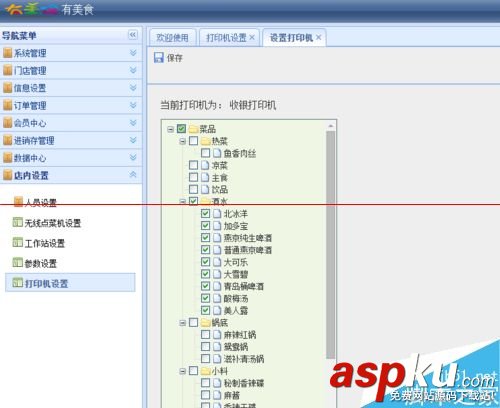Select the 酸梅汤 tree row
The image size is (500, 408).
236,298
